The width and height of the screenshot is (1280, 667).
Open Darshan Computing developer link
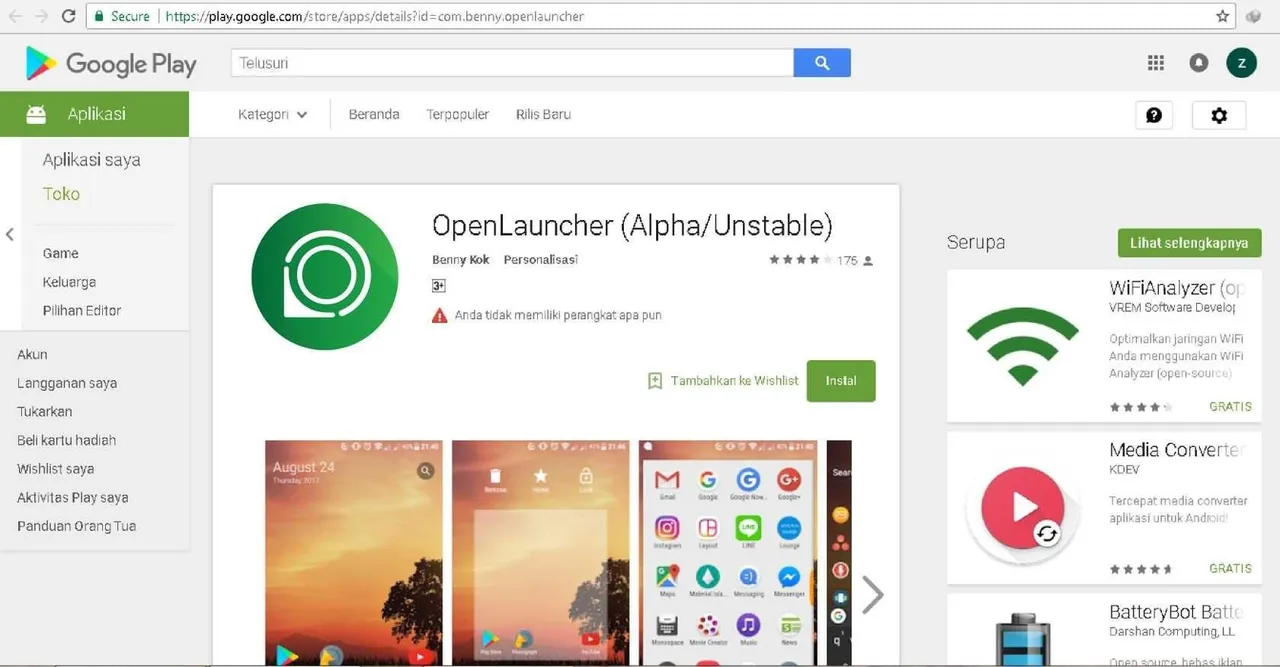click(1172, 632)
